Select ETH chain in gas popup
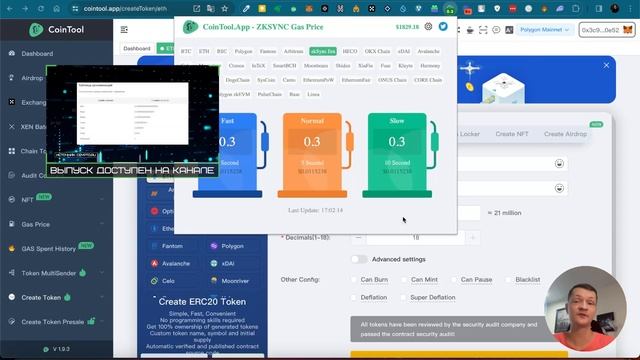The height and width of the screenshot is (360, 640). (204, 51)
